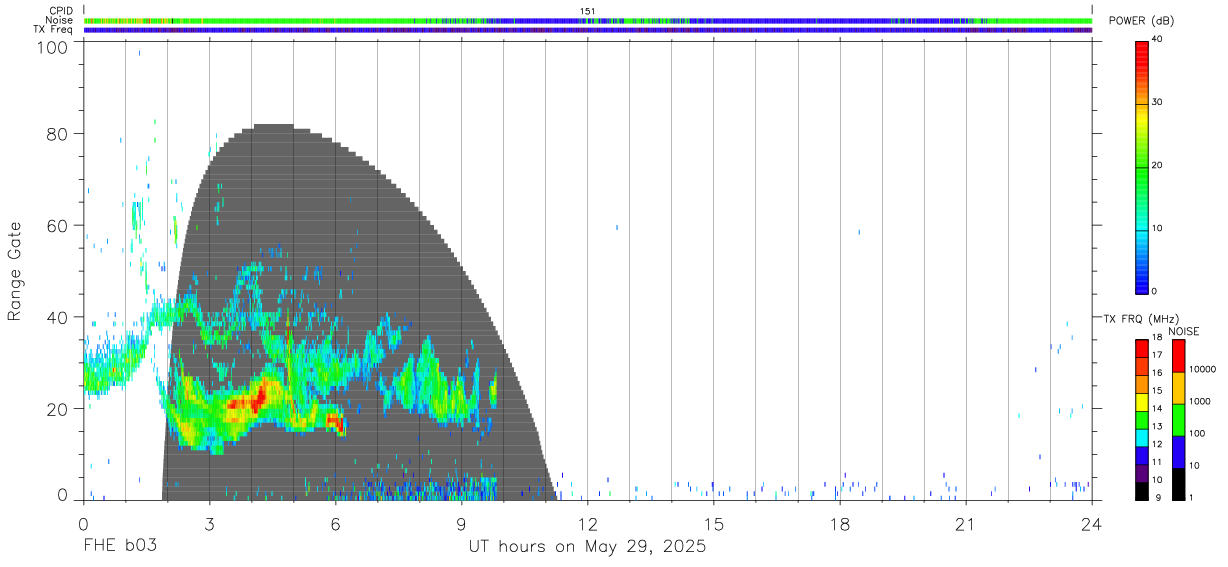Click the TX frequency legend label 18

tap(1157, 338)
